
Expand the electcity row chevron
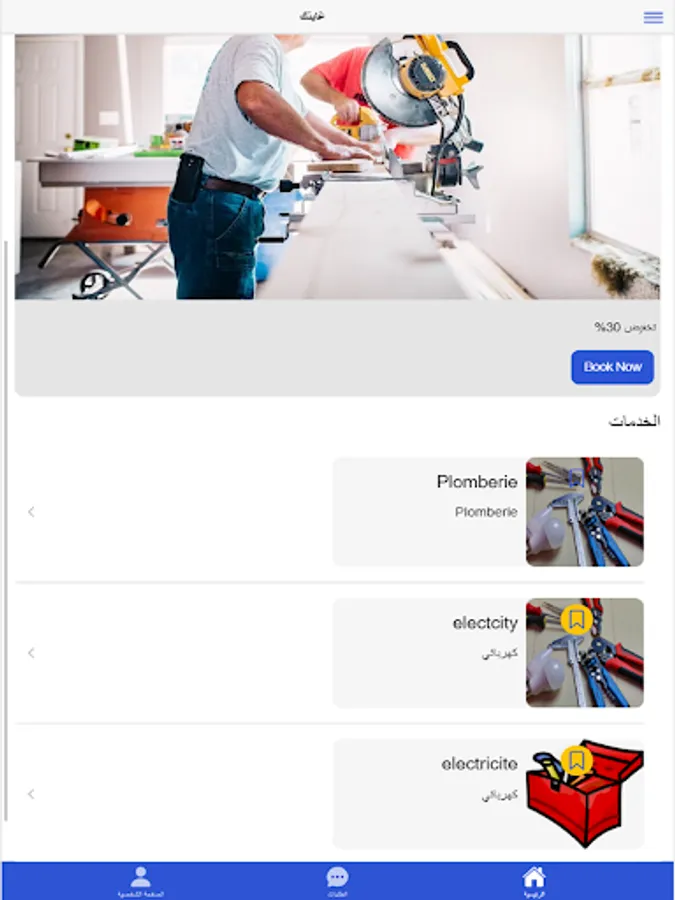32,653
